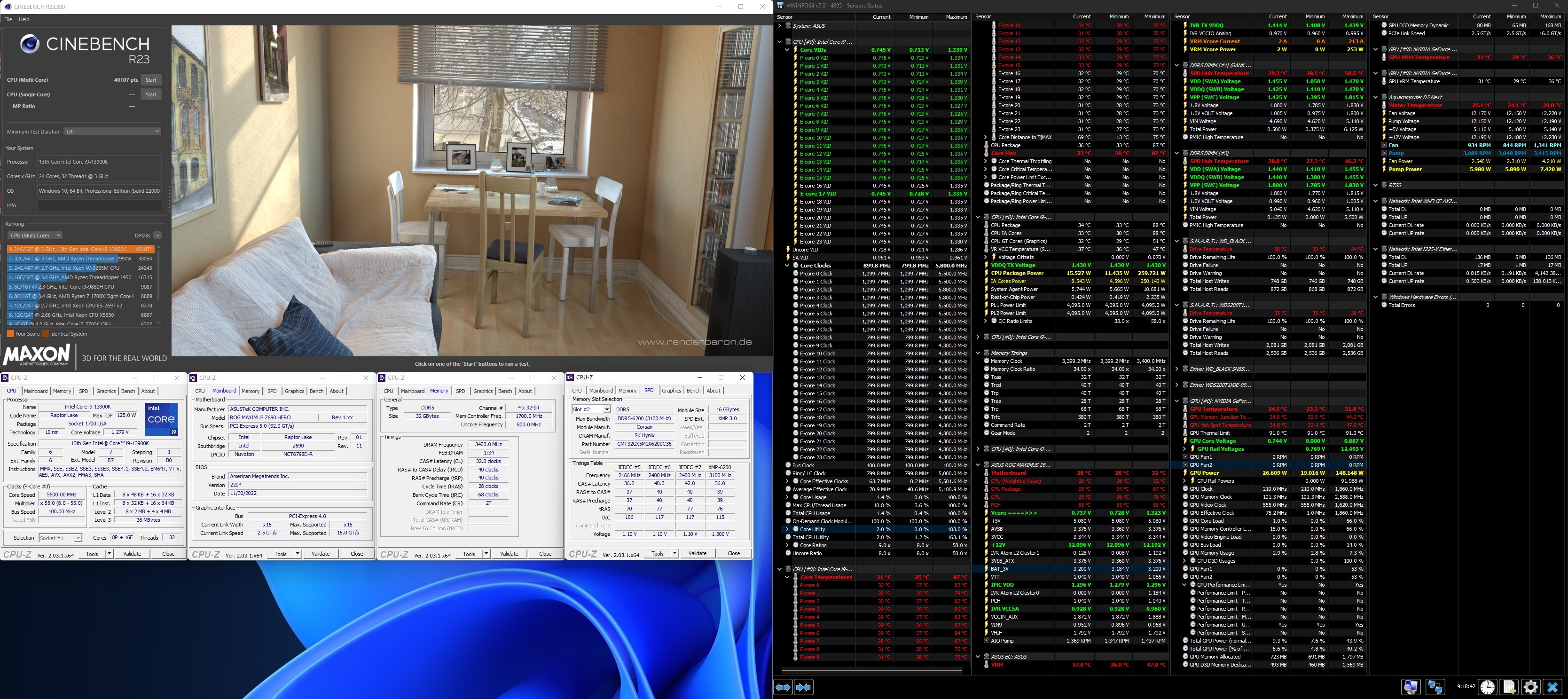1568x699 pixels.
Task: Click thermometer icon beside GPU Temperature row
Action: point(1185,409)
